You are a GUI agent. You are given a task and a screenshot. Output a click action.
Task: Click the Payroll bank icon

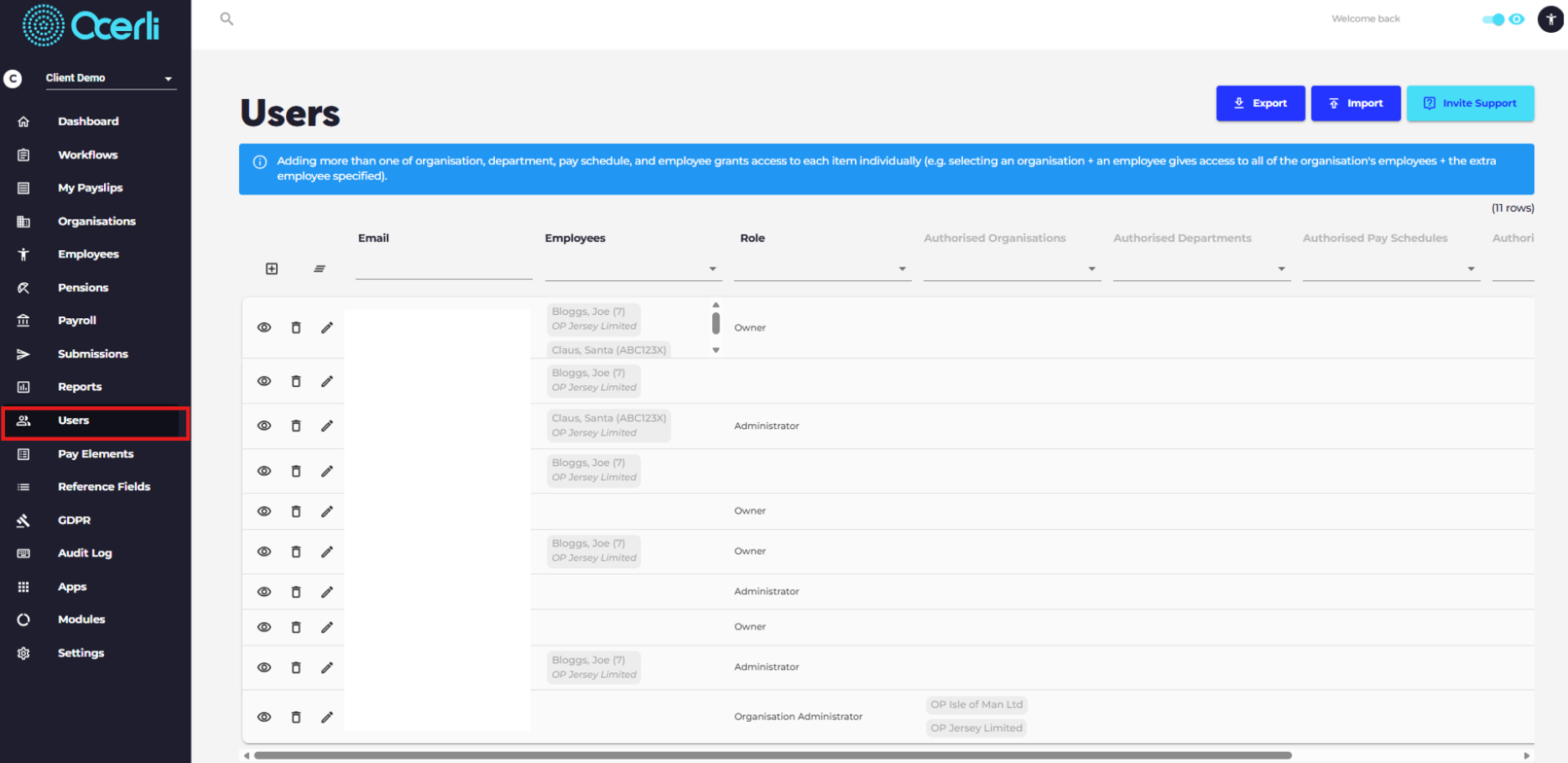pyautogui.click(x=23, y=321)
